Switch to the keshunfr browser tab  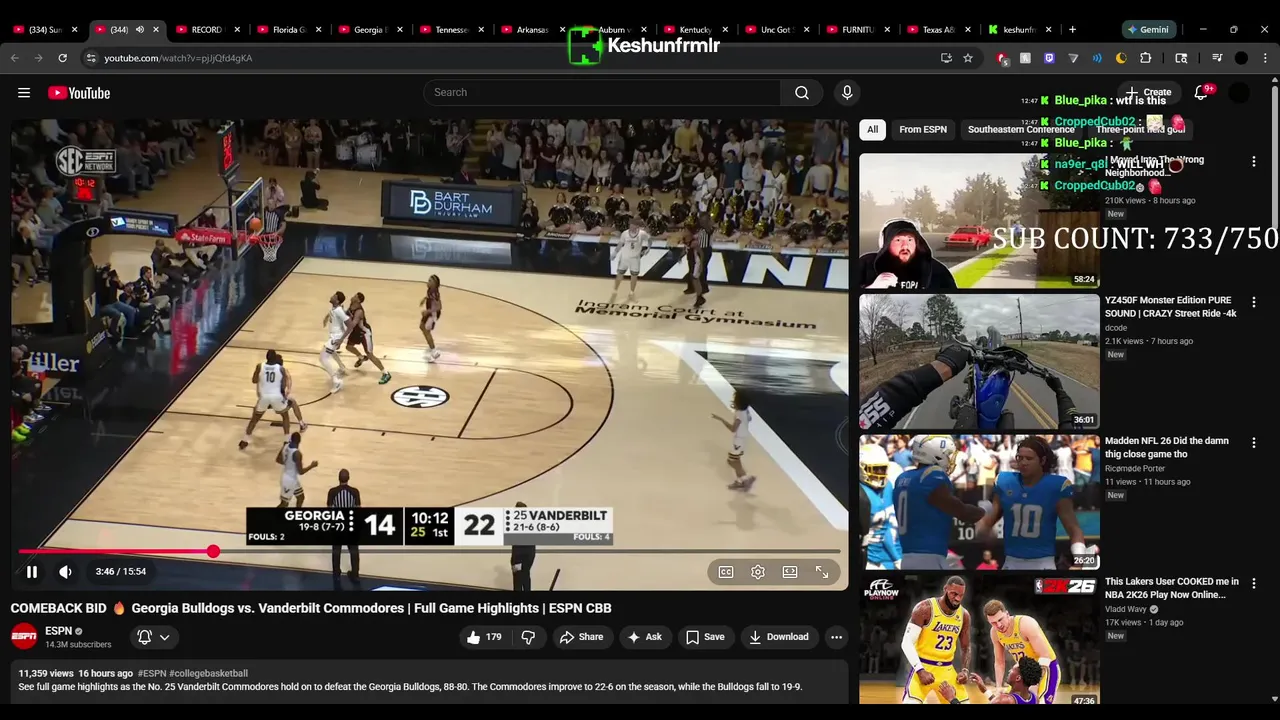(x=1019, y=30)
